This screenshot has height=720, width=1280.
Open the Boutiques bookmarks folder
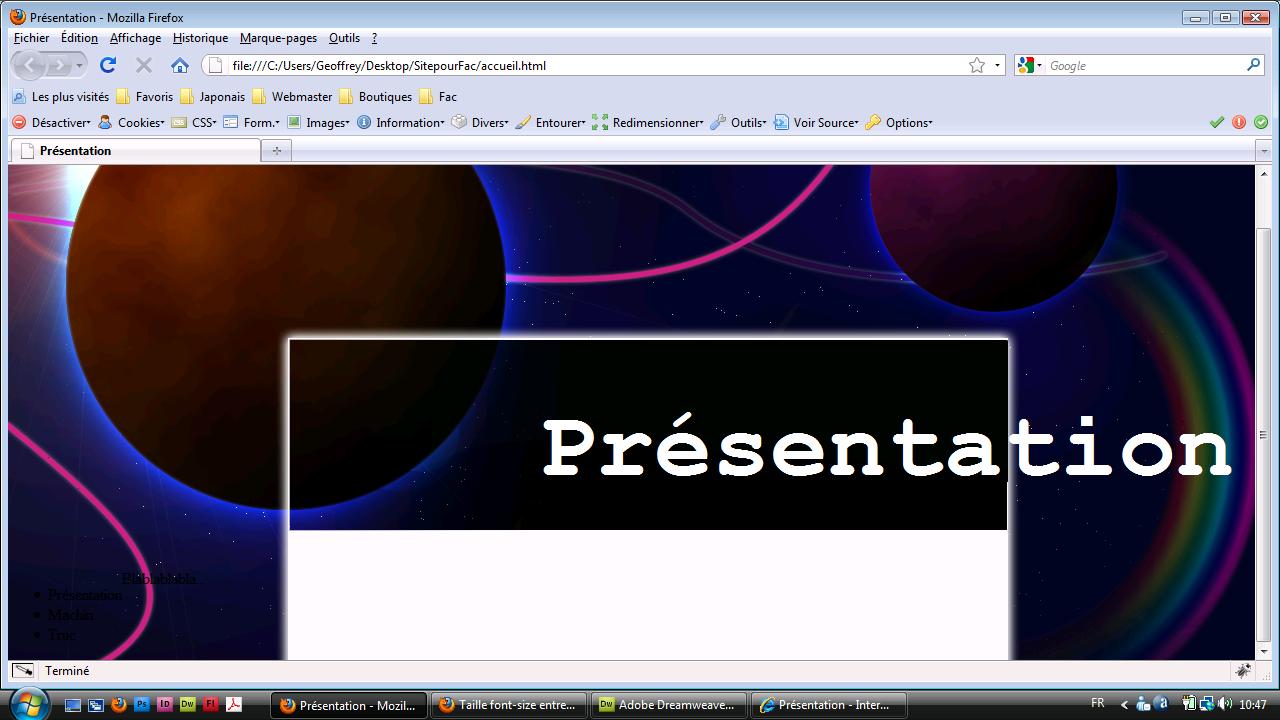376,97
